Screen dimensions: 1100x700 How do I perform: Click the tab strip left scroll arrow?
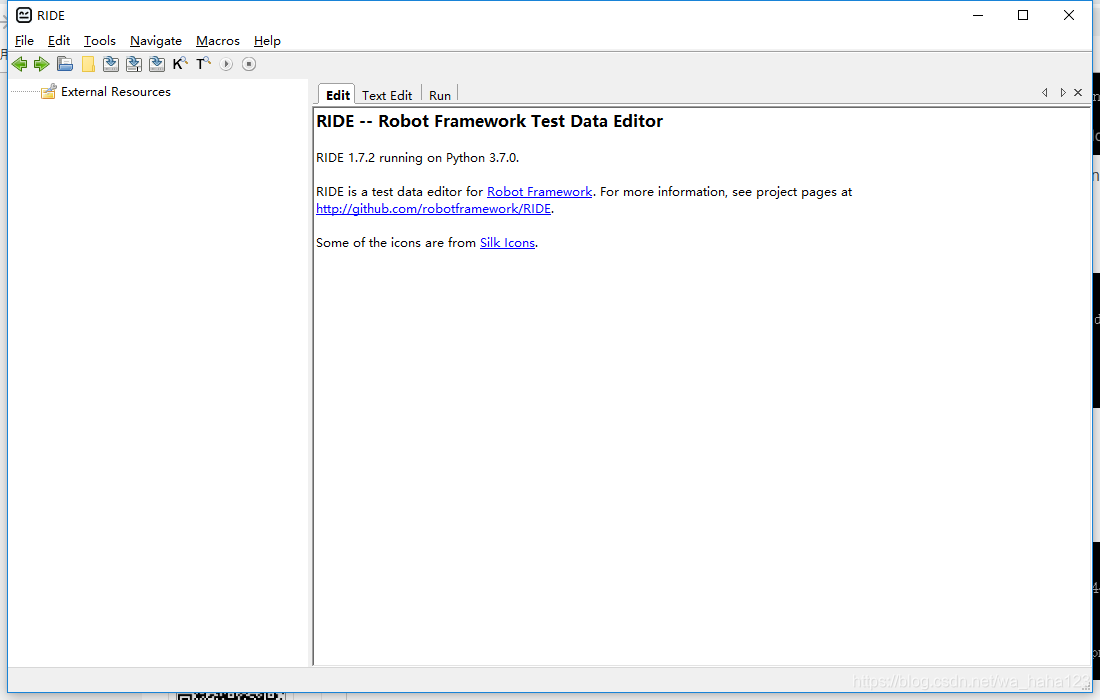point(1045,93)
